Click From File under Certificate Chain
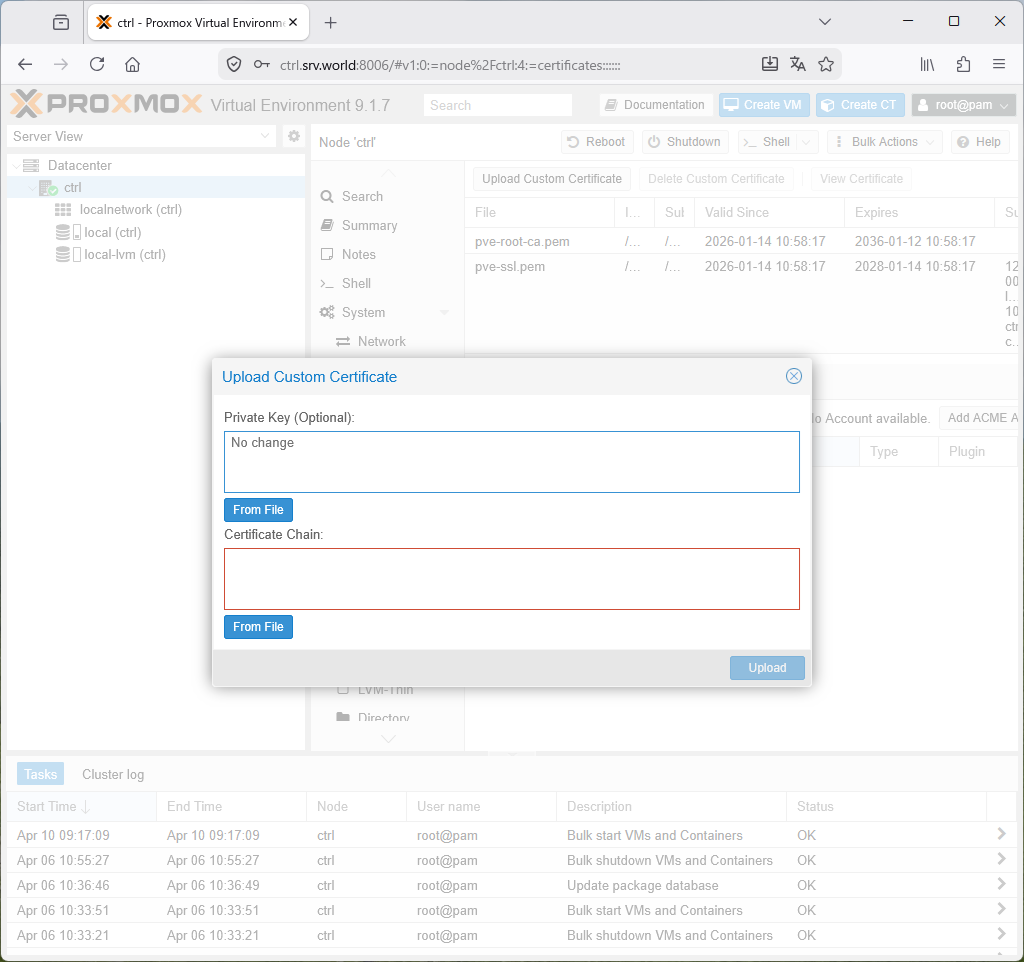Screen dimensions: 1024x962 [x=258, y=627]
